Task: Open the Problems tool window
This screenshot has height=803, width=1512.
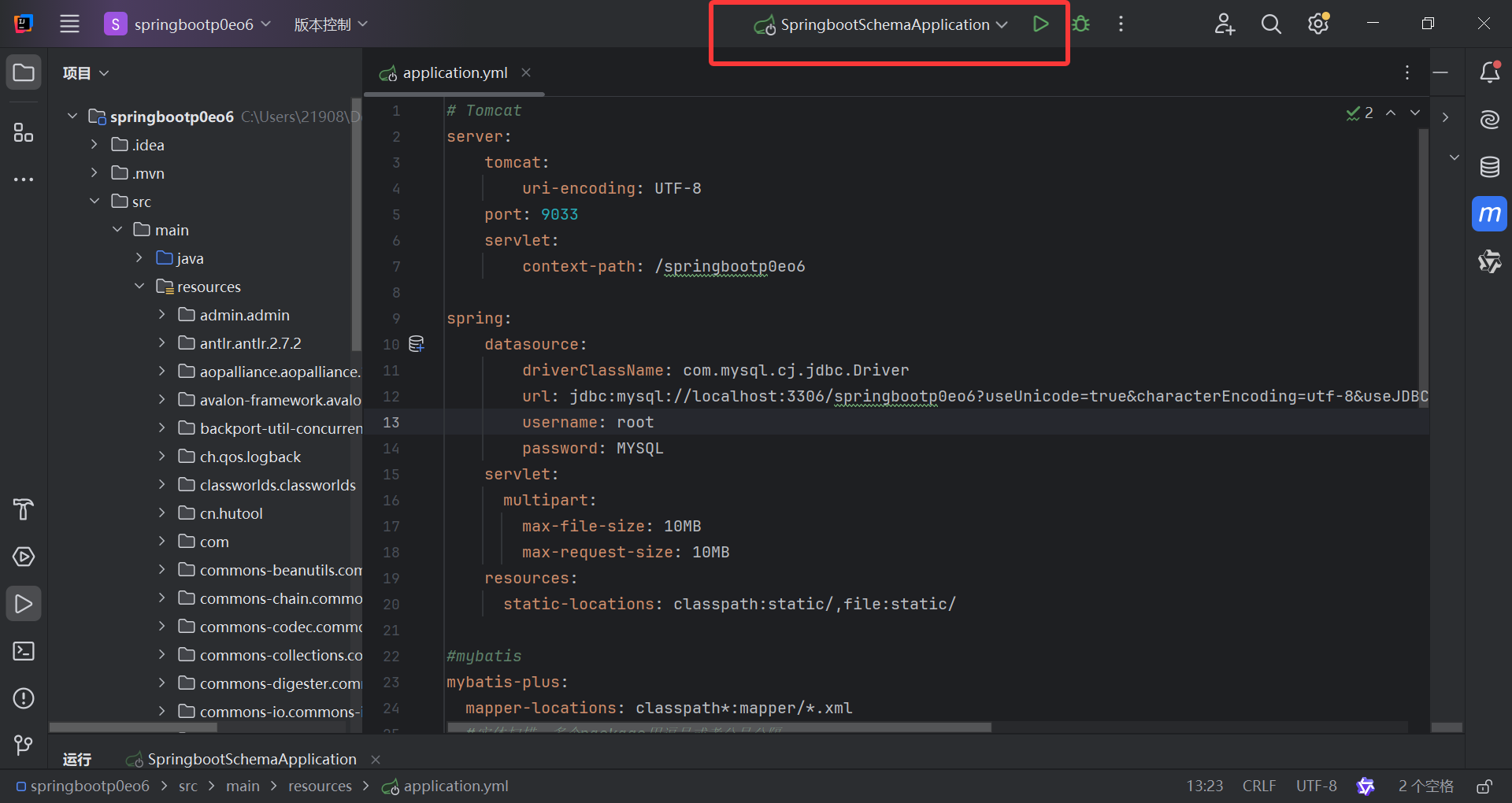Action: pyautogui.click(x=24, y=698)
